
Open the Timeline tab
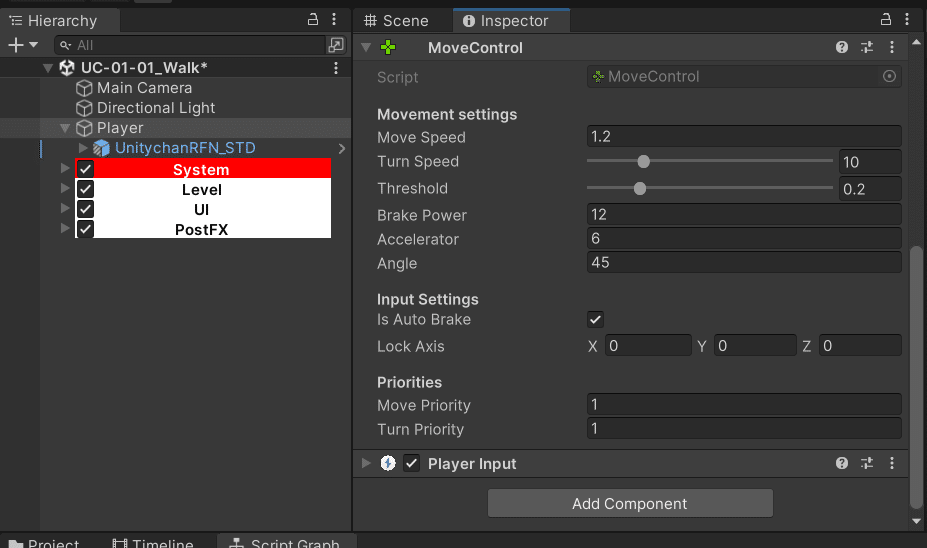click(153, 542)
